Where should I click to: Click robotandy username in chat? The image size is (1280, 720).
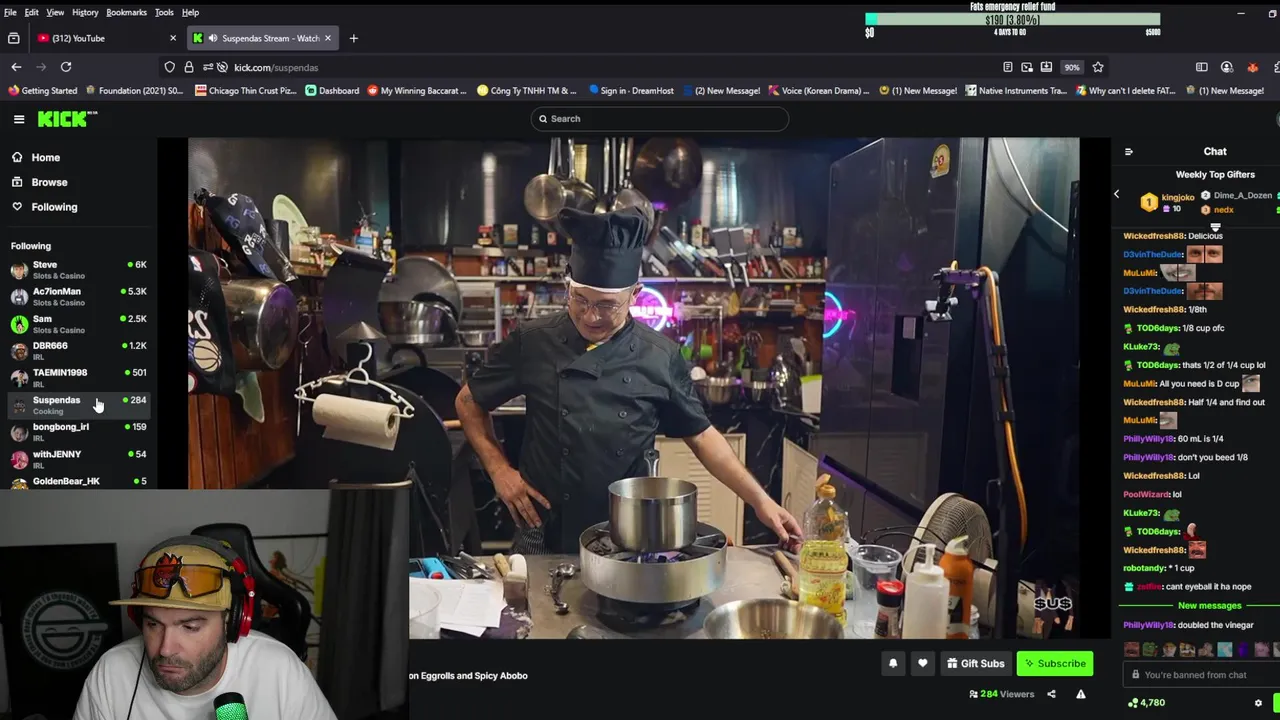pos(1145,568)
